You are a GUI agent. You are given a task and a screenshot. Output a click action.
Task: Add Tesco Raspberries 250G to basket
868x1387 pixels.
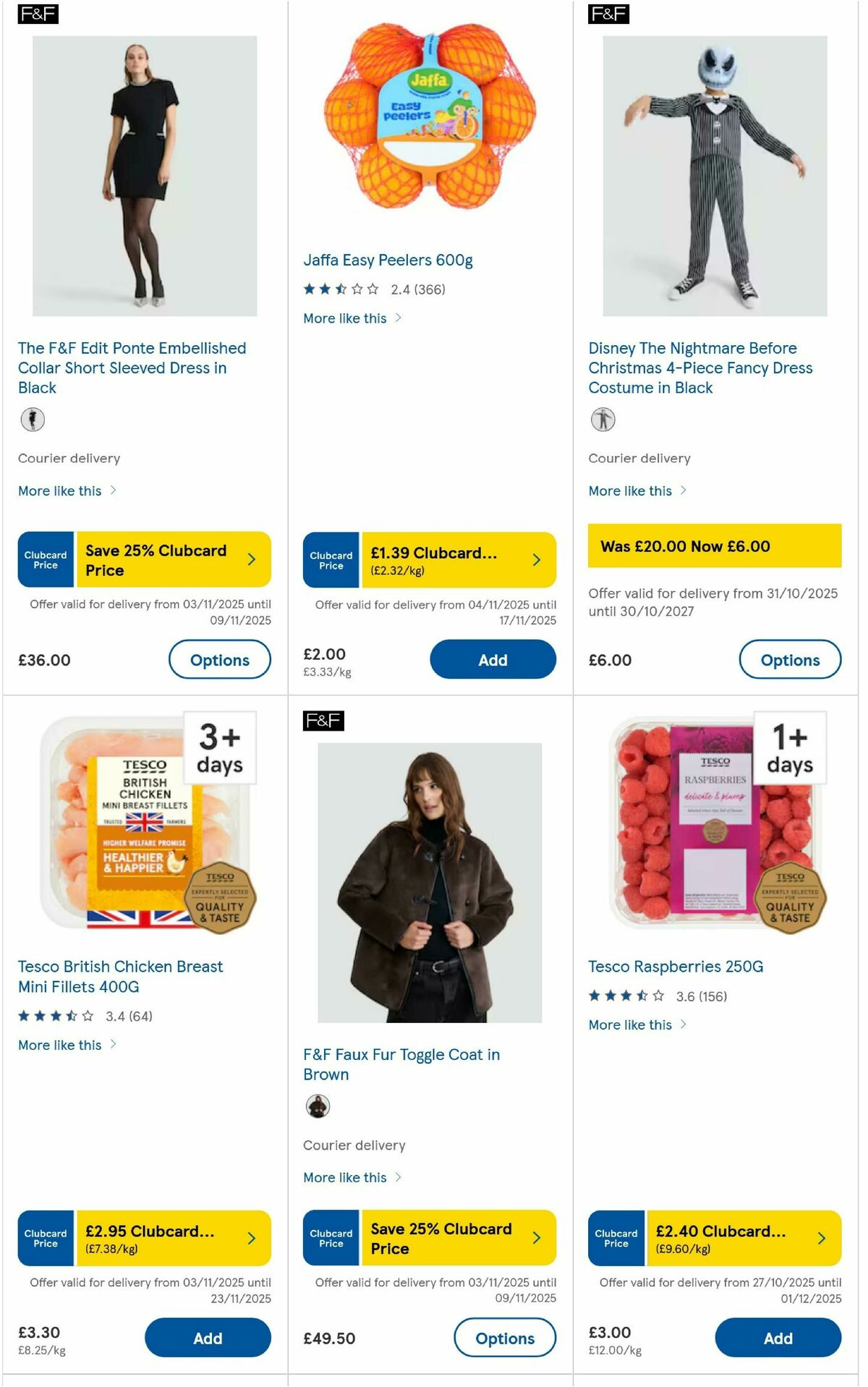778,1338
